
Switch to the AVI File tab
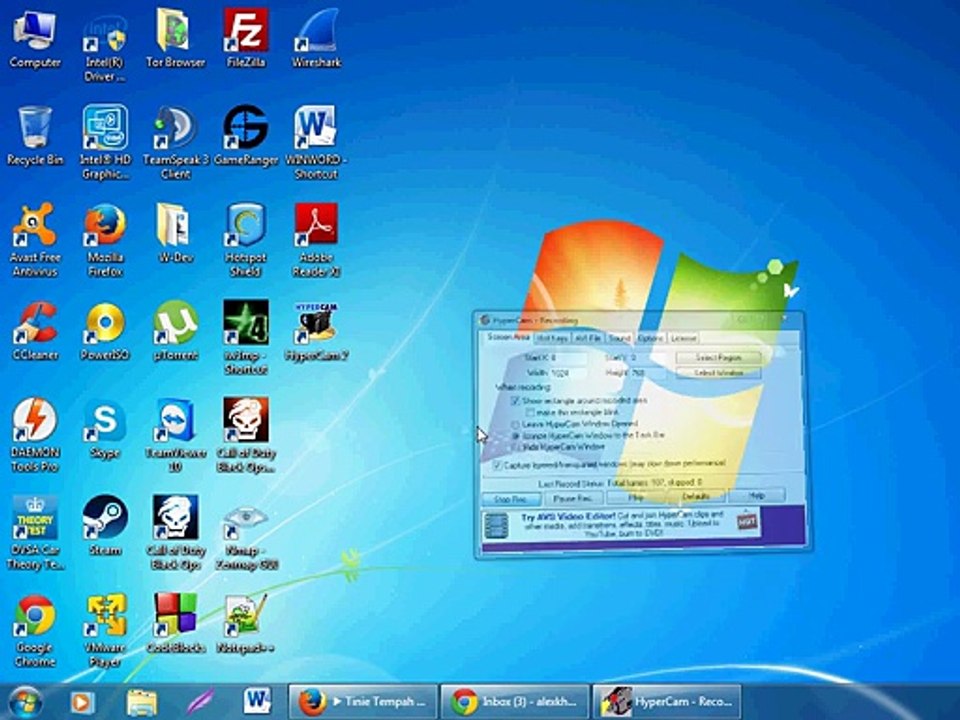588,338
